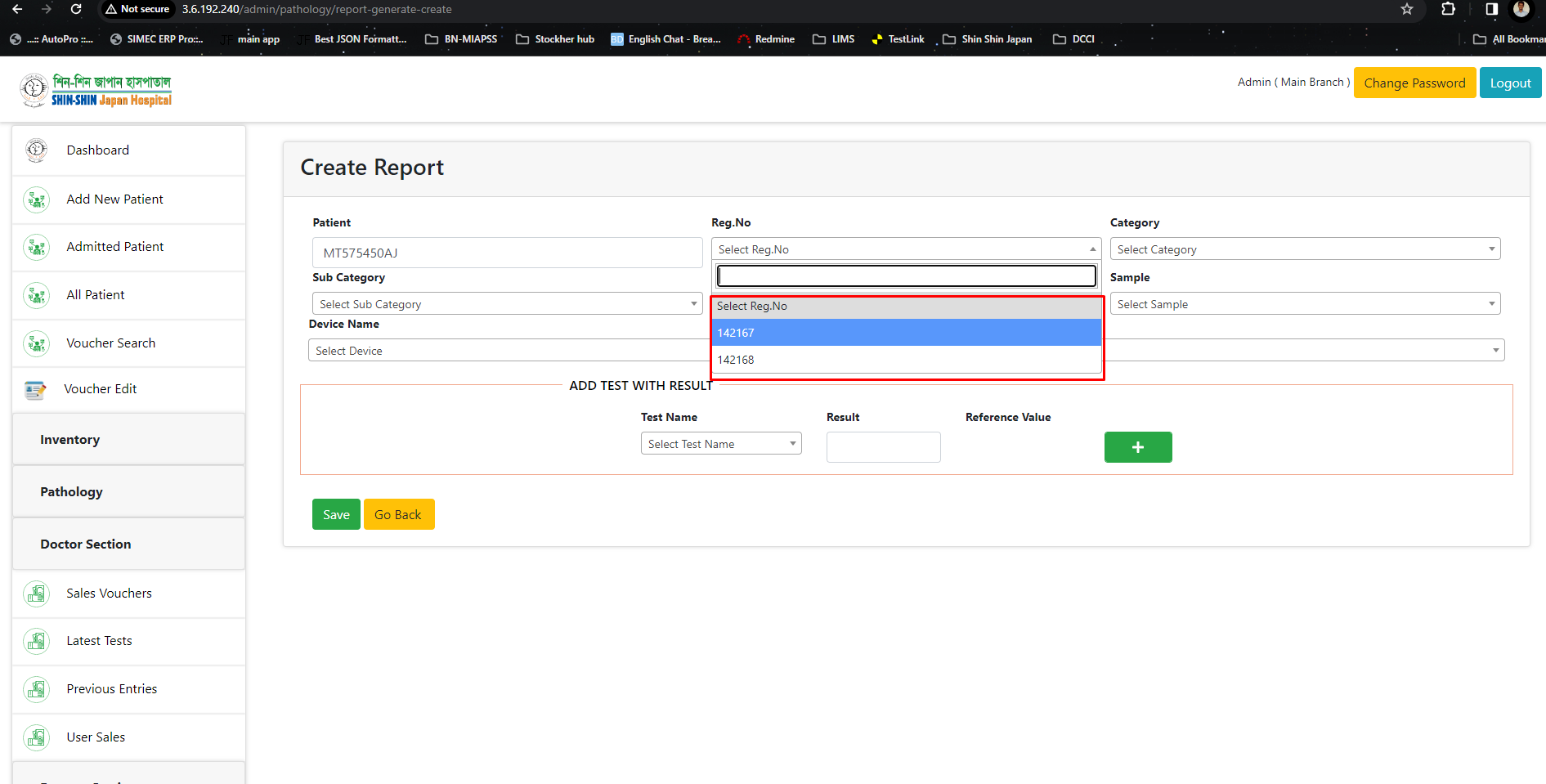The width and height of the screenshot is (1546, 784).
Task: Open the SIMEC ERP bookmark
Action: (x=156, y=39)
